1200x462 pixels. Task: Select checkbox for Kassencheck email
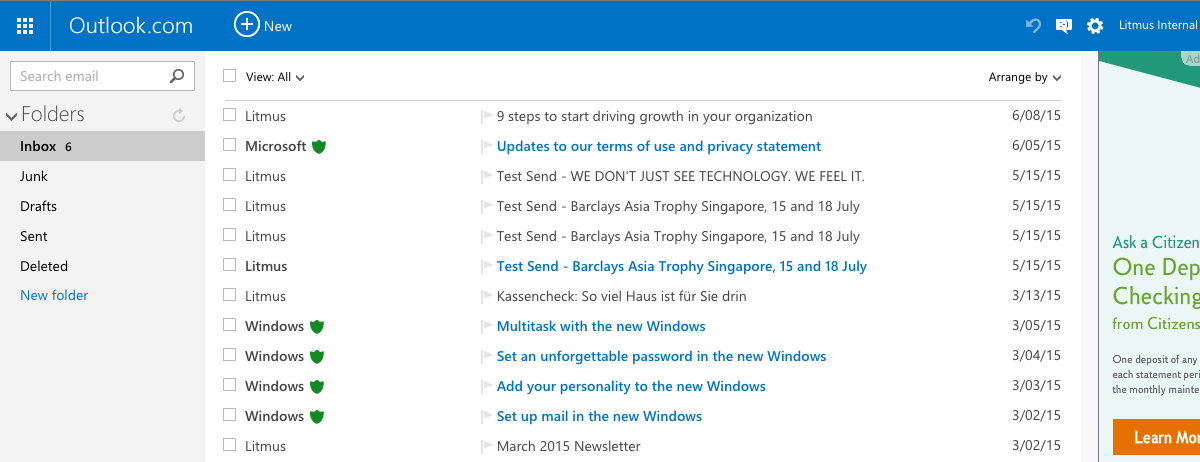(x=230, y=295)
